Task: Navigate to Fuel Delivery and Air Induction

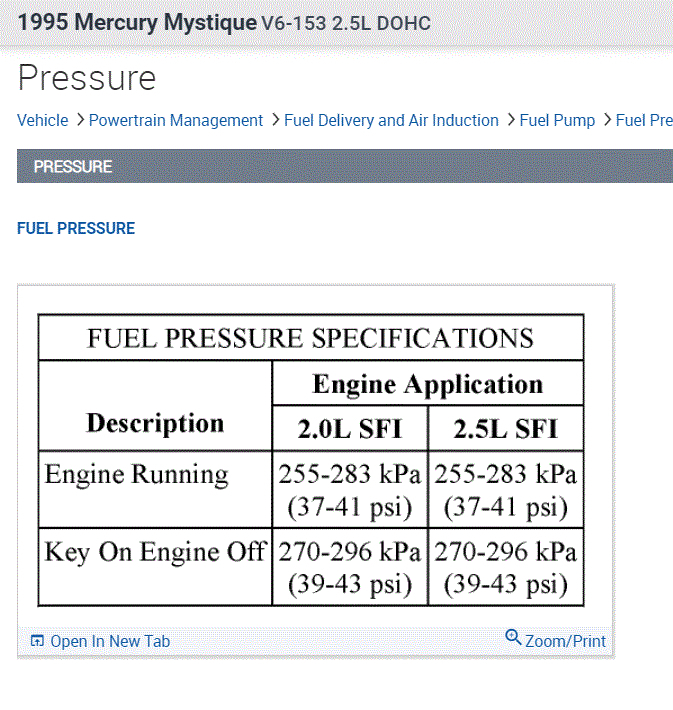Action: click(391, 120)
